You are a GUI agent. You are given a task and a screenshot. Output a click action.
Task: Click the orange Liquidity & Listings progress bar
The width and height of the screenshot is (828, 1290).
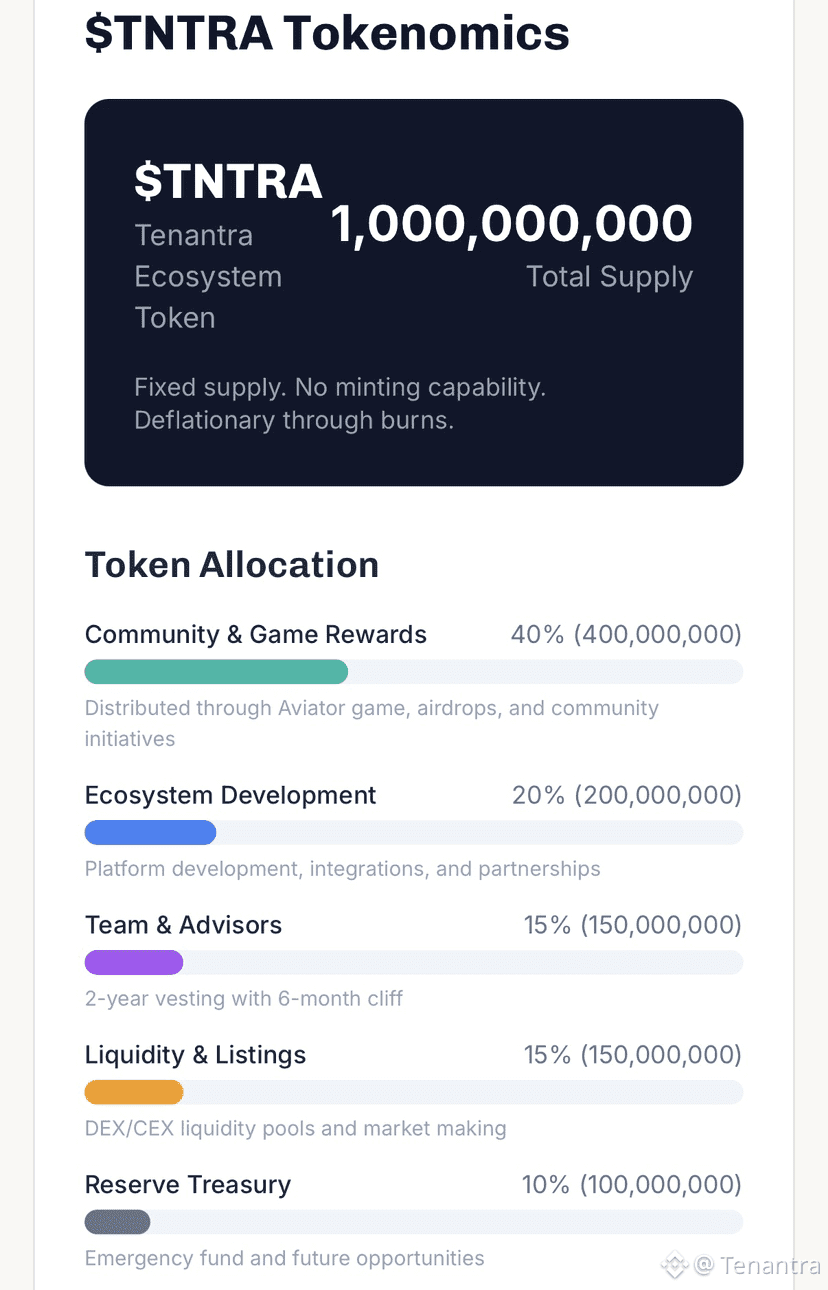point(134,1092)
